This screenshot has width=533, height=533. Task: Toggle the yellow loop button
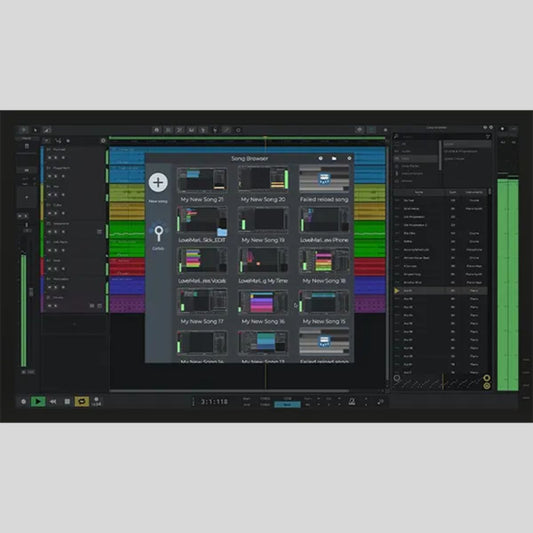[82, 401]
